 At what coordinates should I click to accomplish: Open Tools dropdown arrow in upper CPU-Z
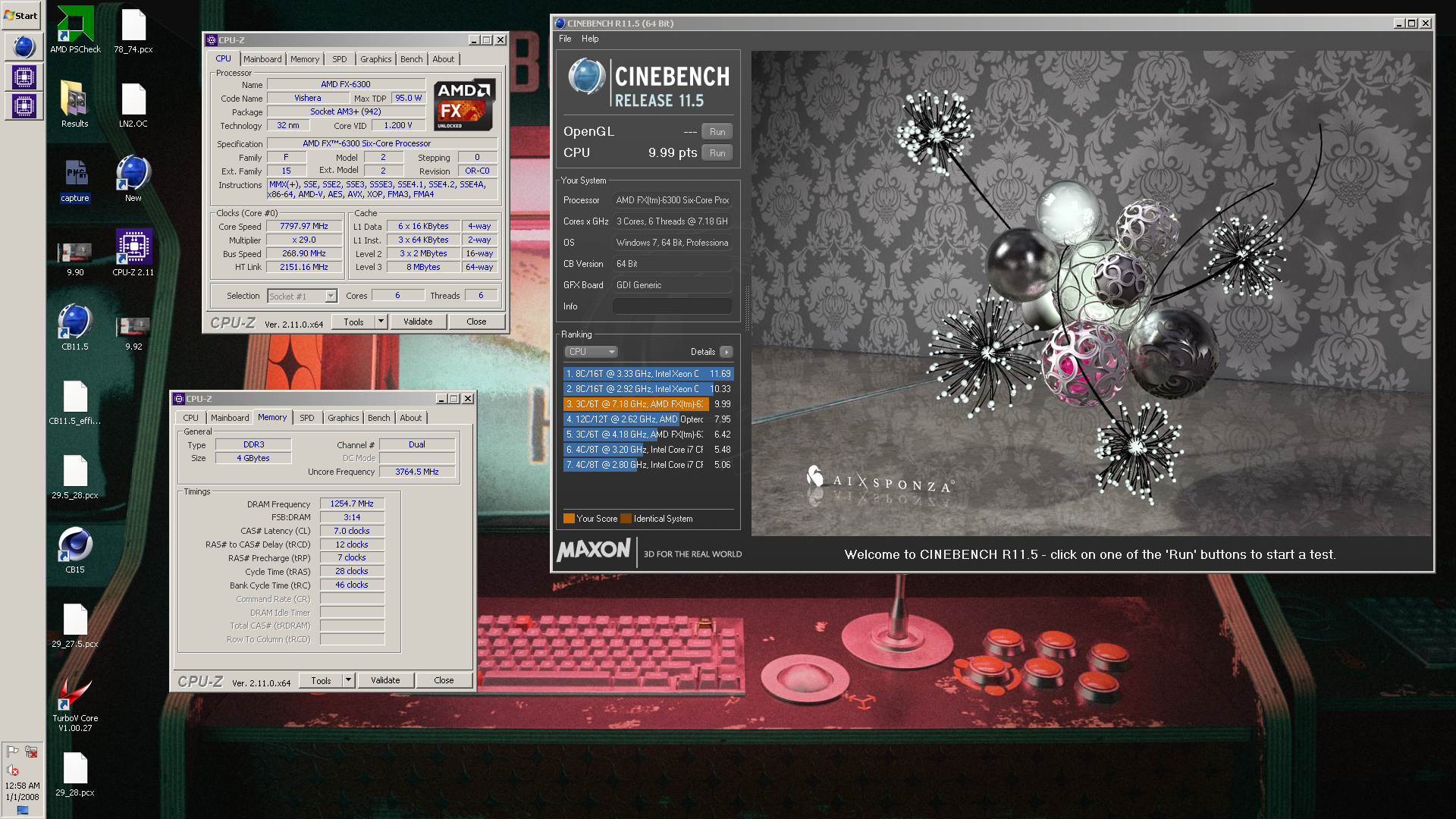381,322
